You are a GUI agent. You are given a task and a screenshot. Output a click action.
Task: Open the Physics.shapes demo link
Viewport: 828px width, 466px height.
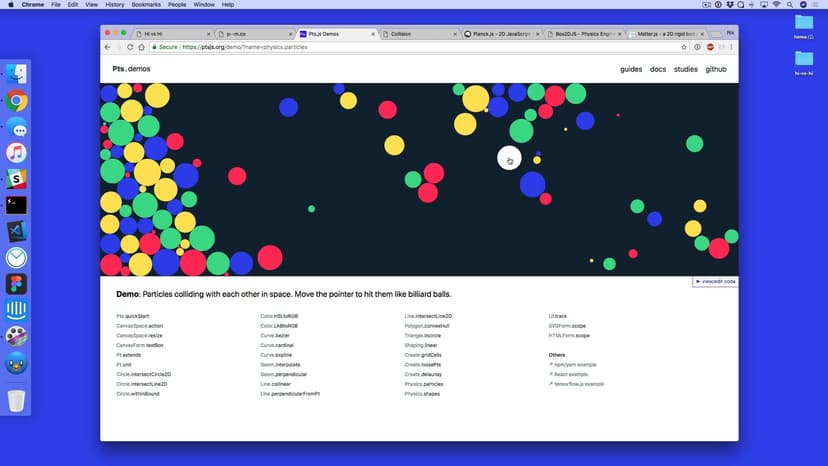coord(424,394)
